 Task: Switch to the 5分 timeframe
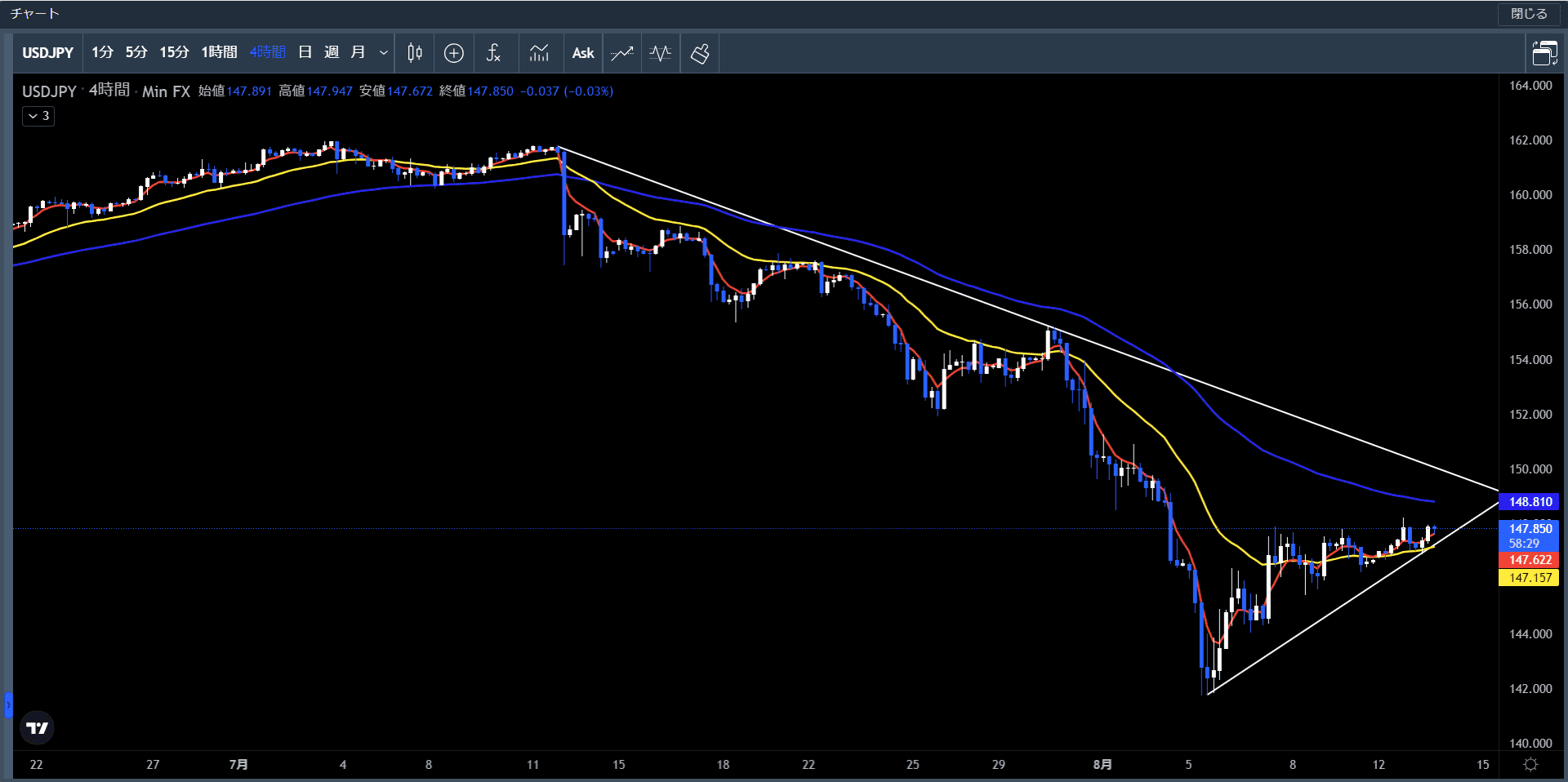pyautogui.click(x=136, y=53)
